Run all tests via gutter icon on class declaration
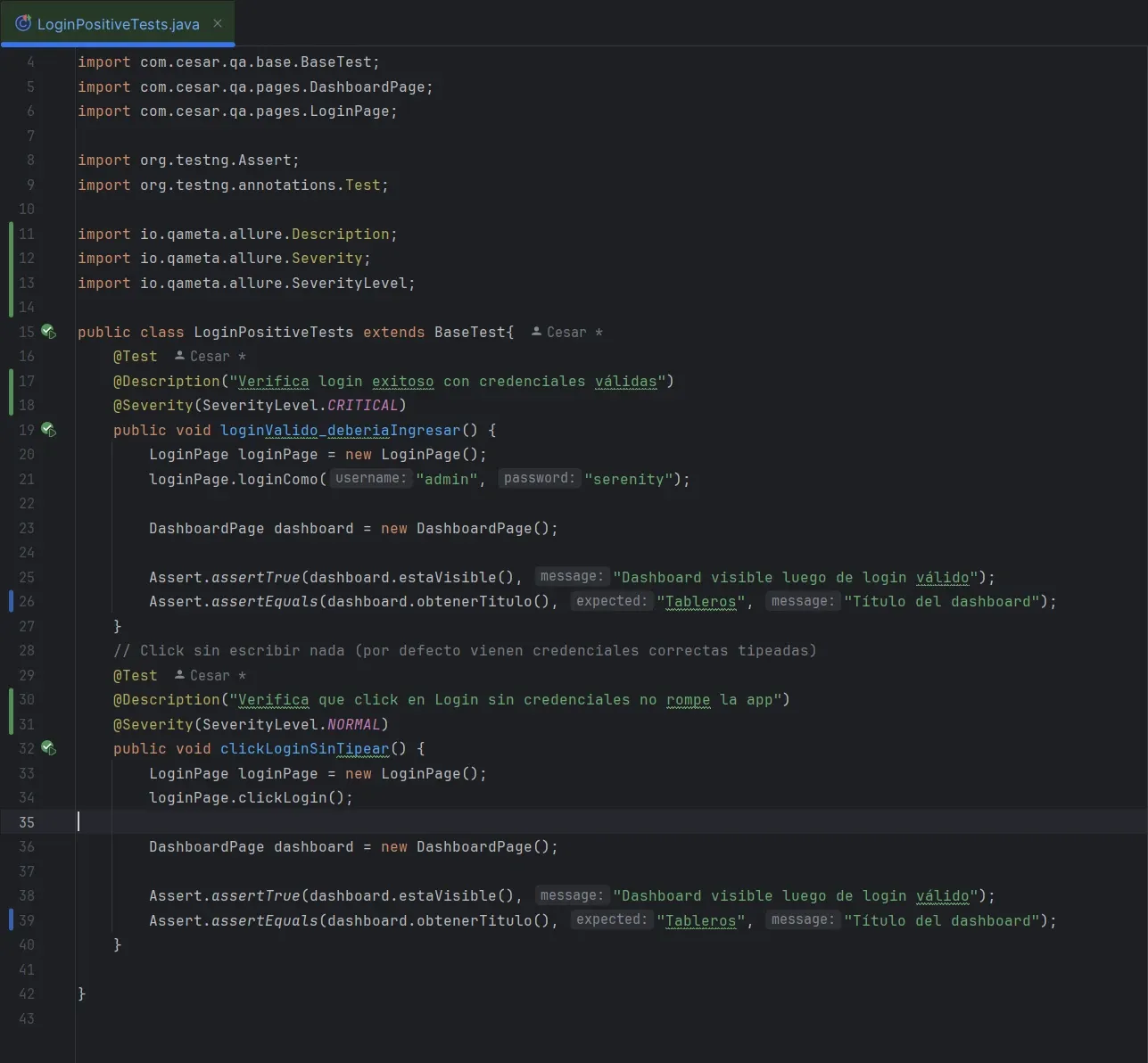The image size is (1148, 1063). pyautogui.click(x=48, y=332)
